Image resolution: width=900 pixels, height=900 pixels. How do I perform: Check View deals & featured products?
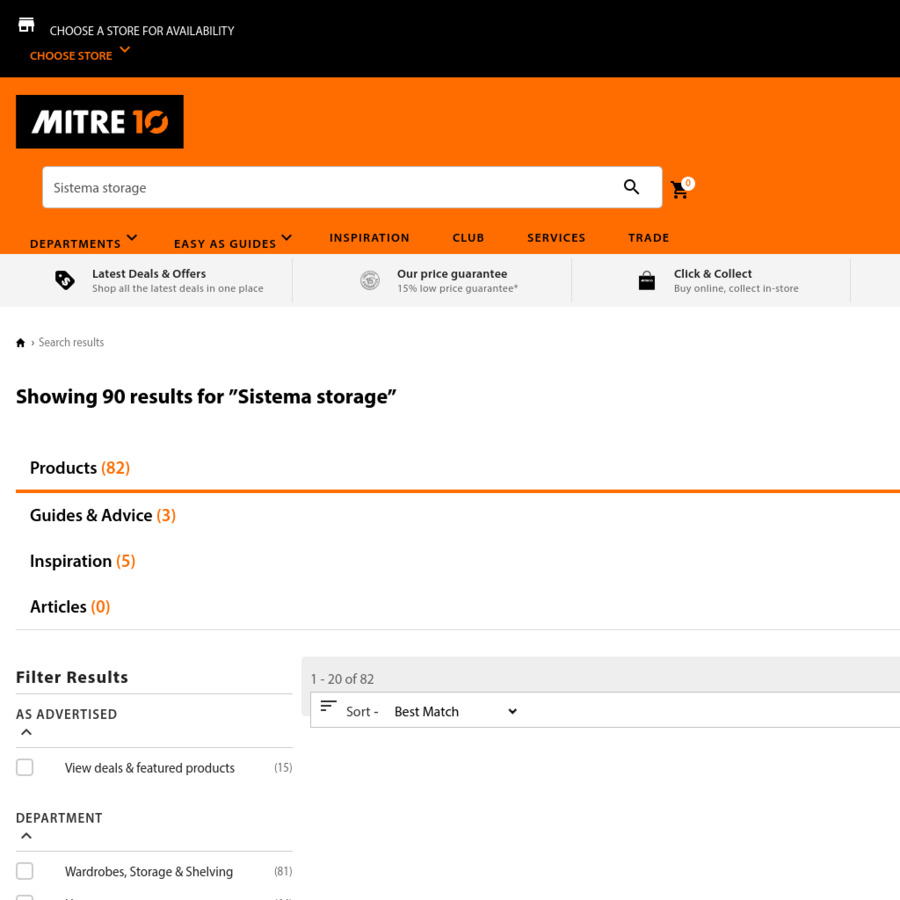tap(24, 767)
